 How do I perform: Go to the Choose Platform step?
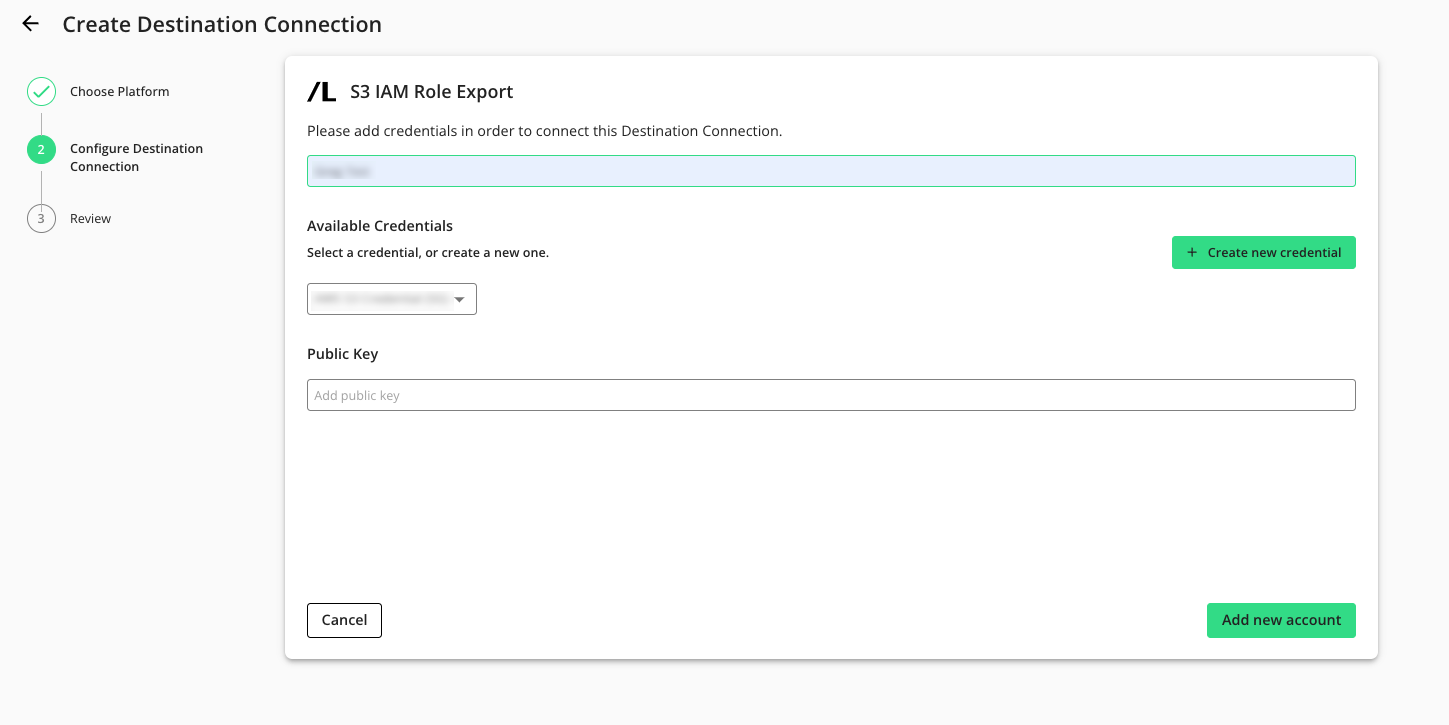[119, 92]
